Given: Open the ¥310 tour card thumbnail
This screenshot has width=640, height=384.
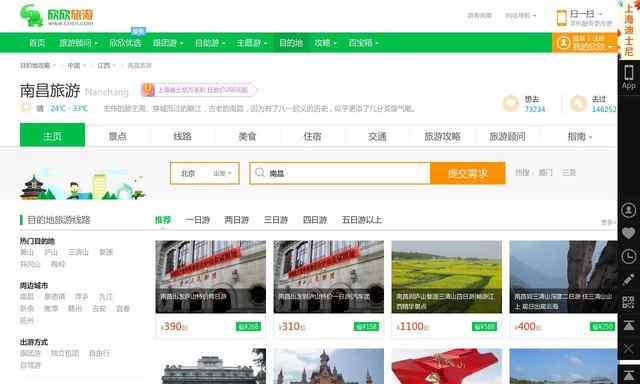Looking at the screenshot, I should pyautogui.click(x=329, y=277).
